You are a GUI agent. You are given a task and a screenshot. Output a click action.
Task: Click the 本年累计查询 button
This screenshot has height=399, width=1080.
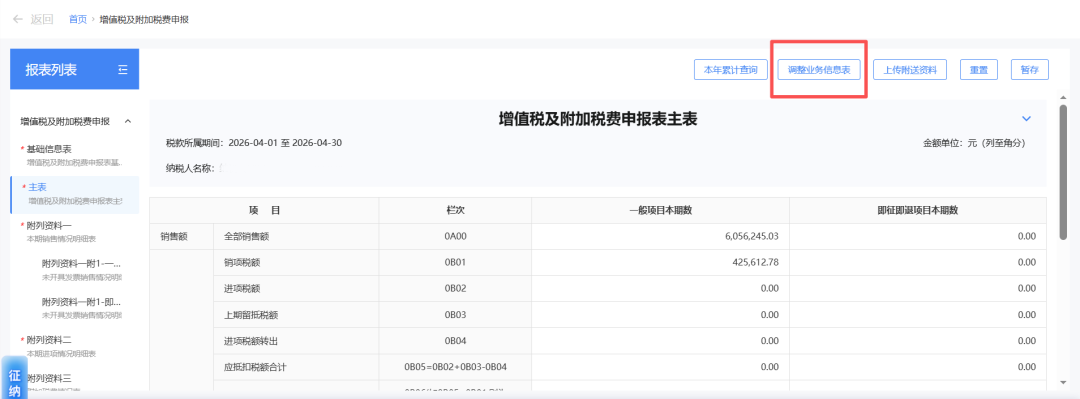click(x=730, y=70)
